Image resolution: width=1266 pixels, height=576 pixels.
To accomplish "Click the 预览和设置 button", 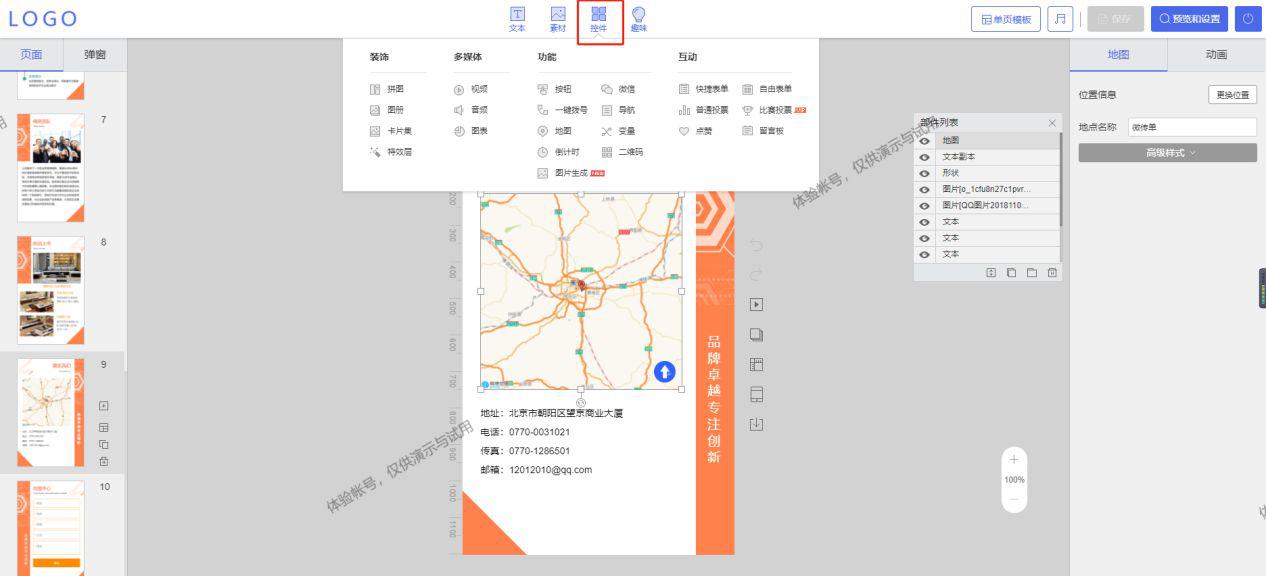I will [1189, 19].
